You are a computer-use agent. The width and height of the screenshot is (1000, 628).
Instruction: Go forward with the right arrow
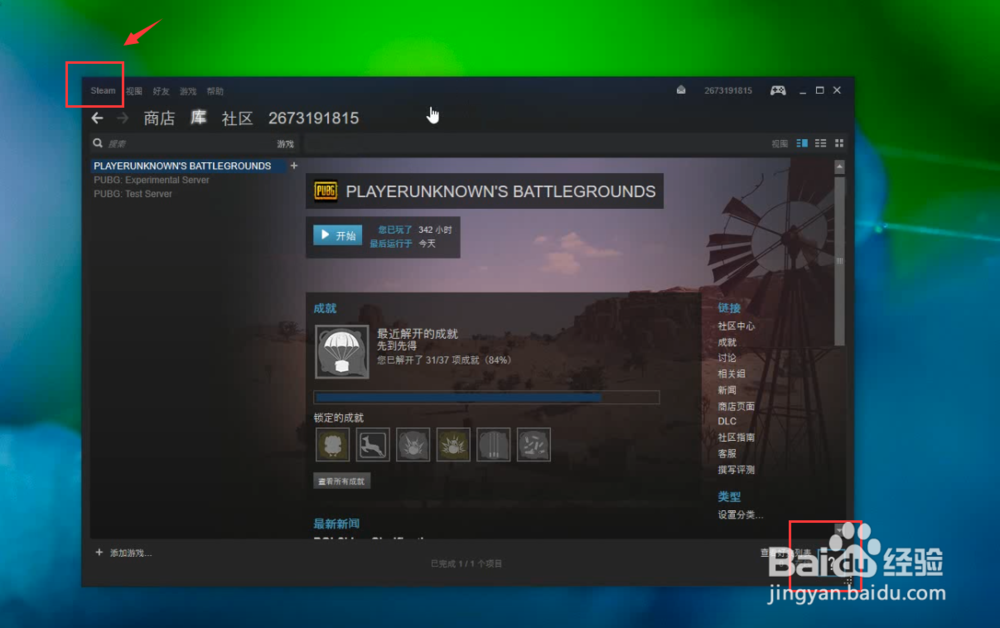[122, 118]
